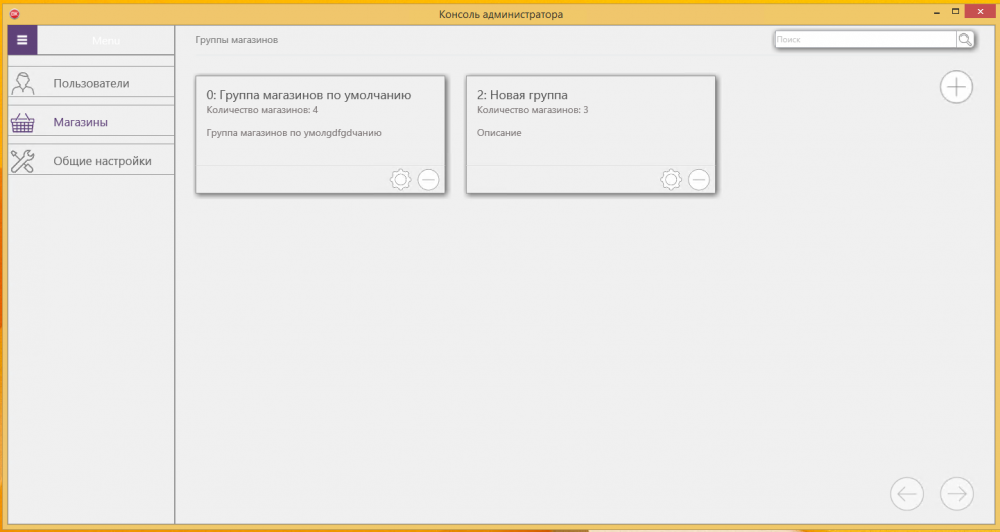The image size is (1000, 532).
Task: Open Общие настройки section
Action: click(91, 161)
